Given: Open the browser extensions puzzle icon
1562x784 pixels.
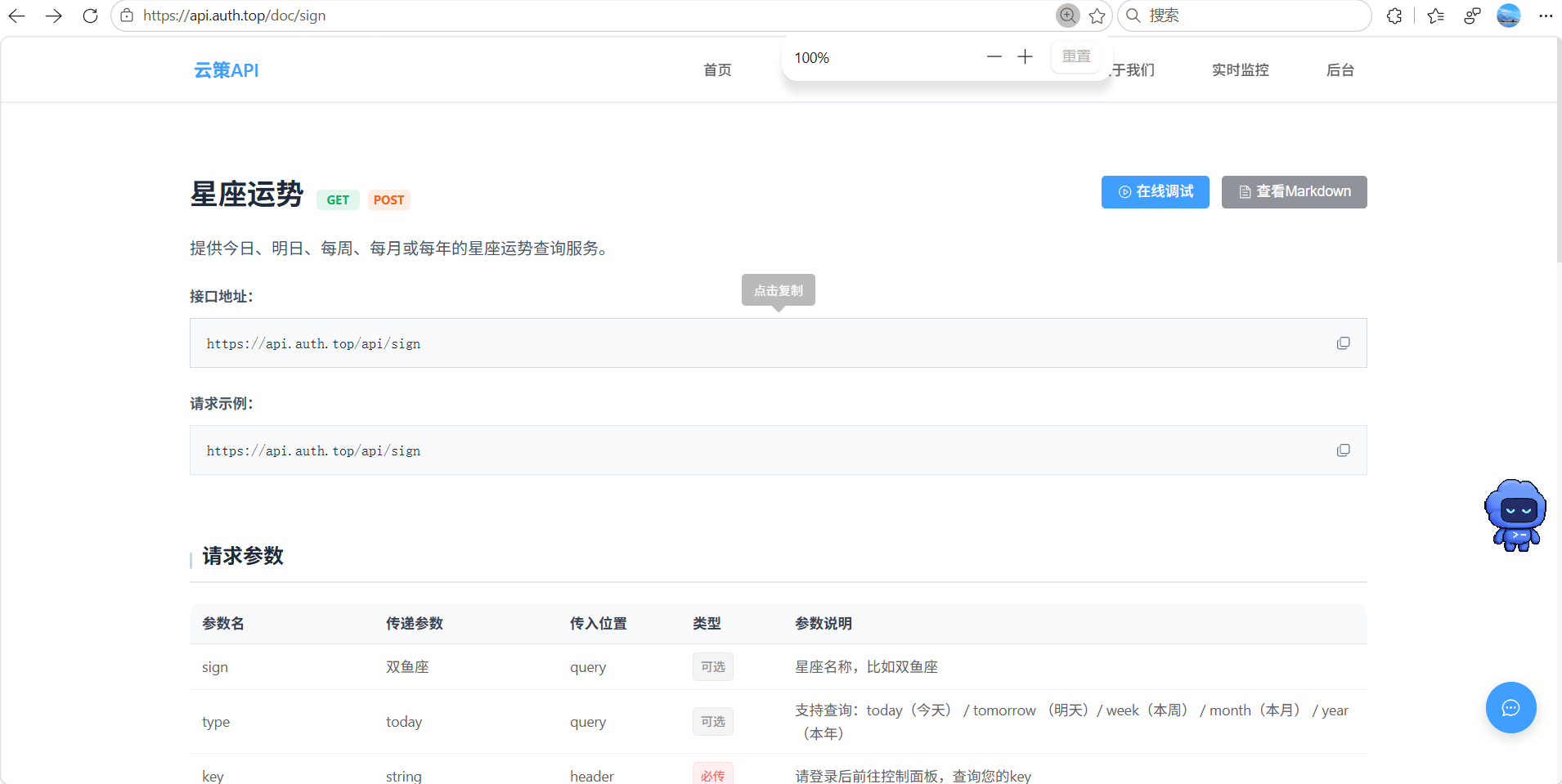Looking at the screenshot, I should point(1394,16).
